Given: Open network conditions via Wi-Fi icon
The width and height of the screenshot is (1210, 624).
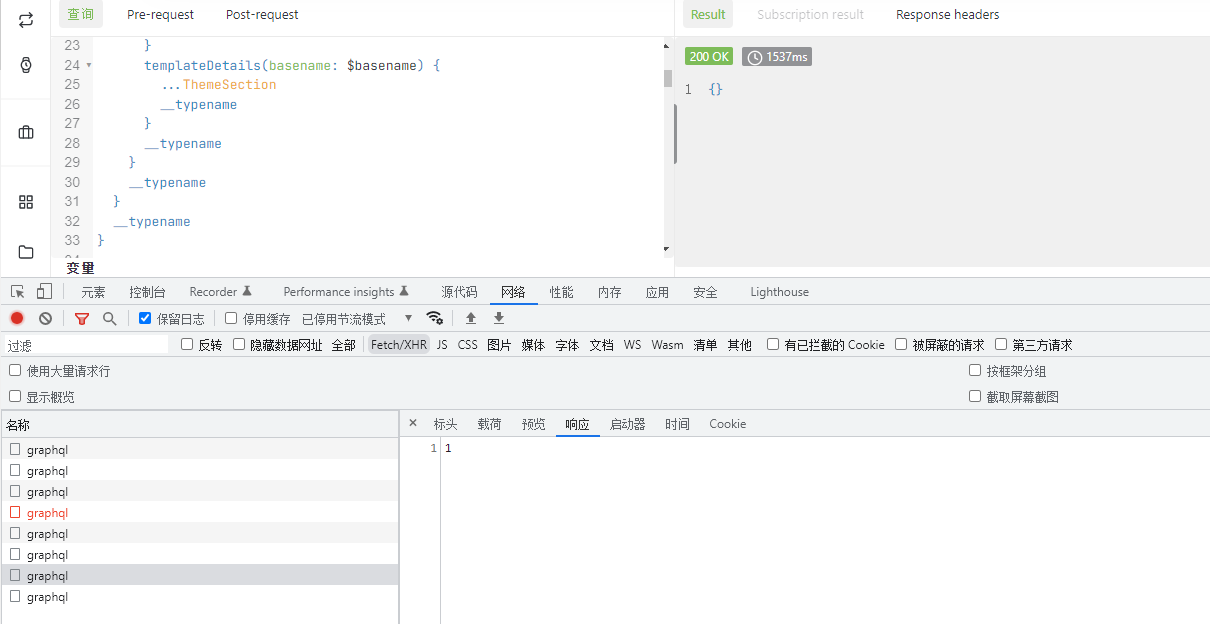Looking at the screenshot, I should (434, 318).
